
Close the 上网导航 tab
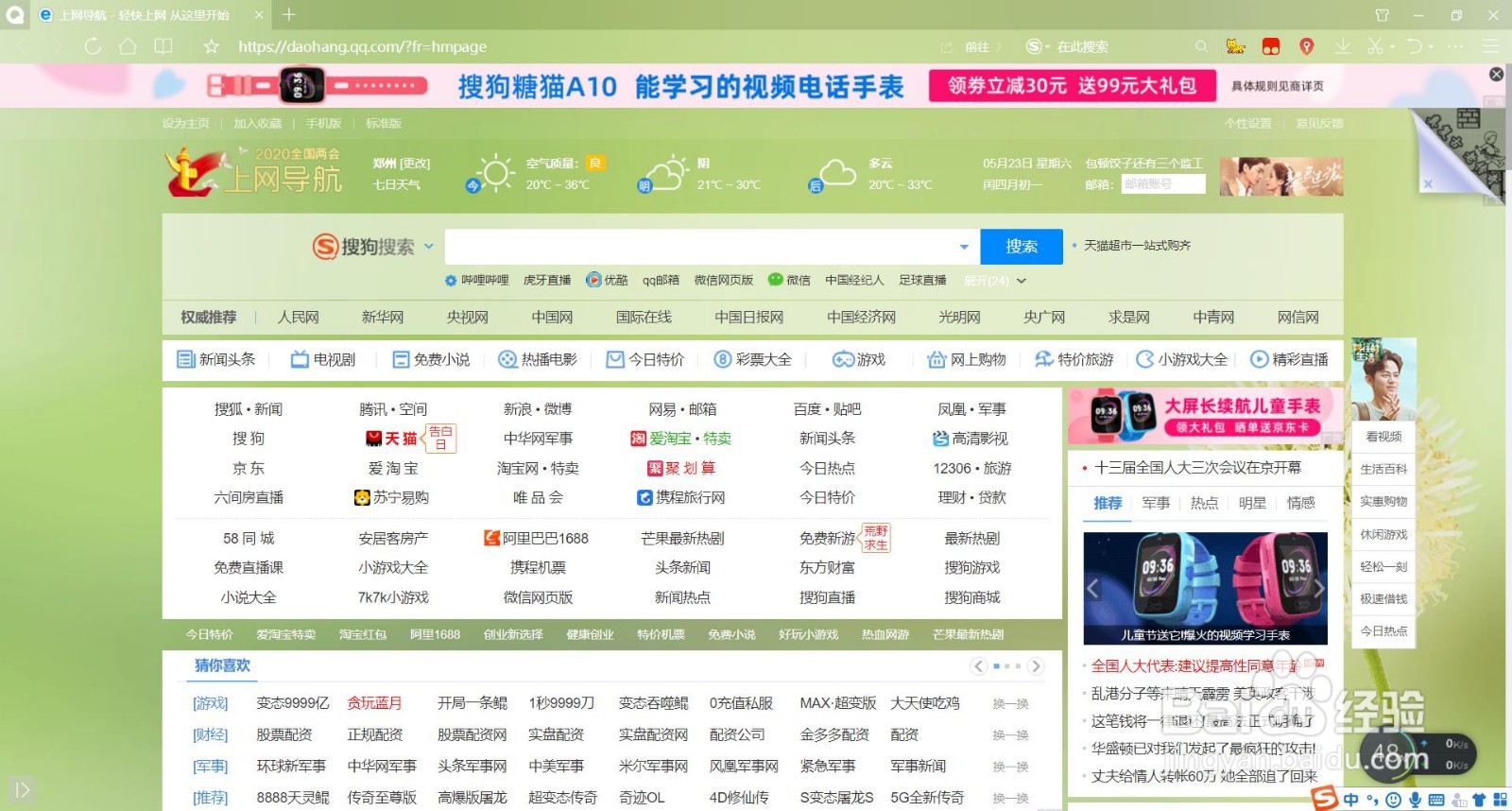point(259,15)
